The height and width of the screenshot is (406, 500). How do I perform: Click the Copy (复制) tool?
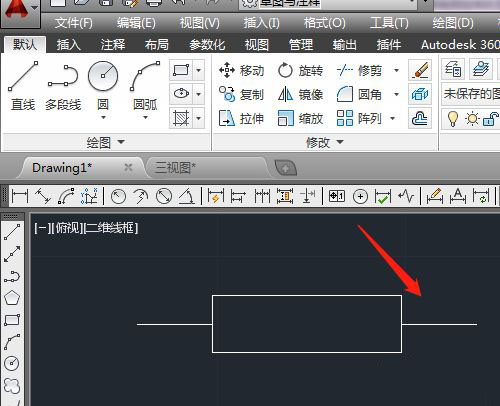[x=242, y=95]
